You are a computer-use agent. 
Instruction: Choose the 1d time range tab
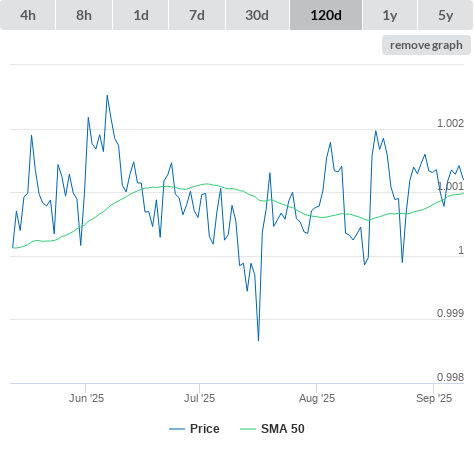(x=141, y=15)
